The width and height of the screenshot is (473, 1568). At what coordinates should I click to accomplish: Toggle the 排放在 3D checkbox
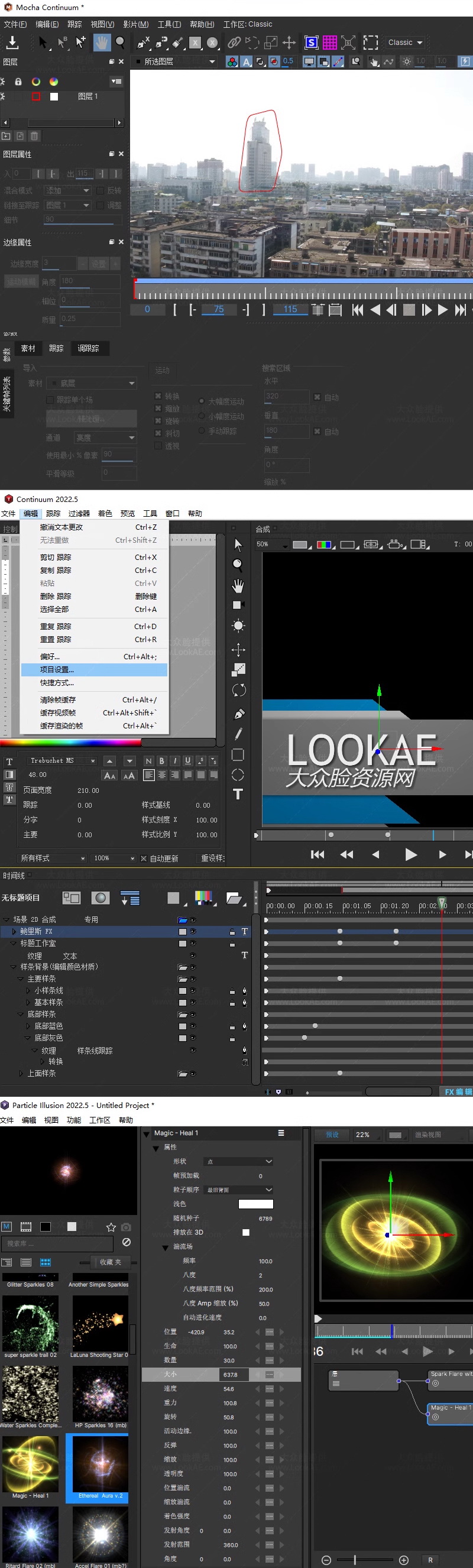click(246, 1232)
